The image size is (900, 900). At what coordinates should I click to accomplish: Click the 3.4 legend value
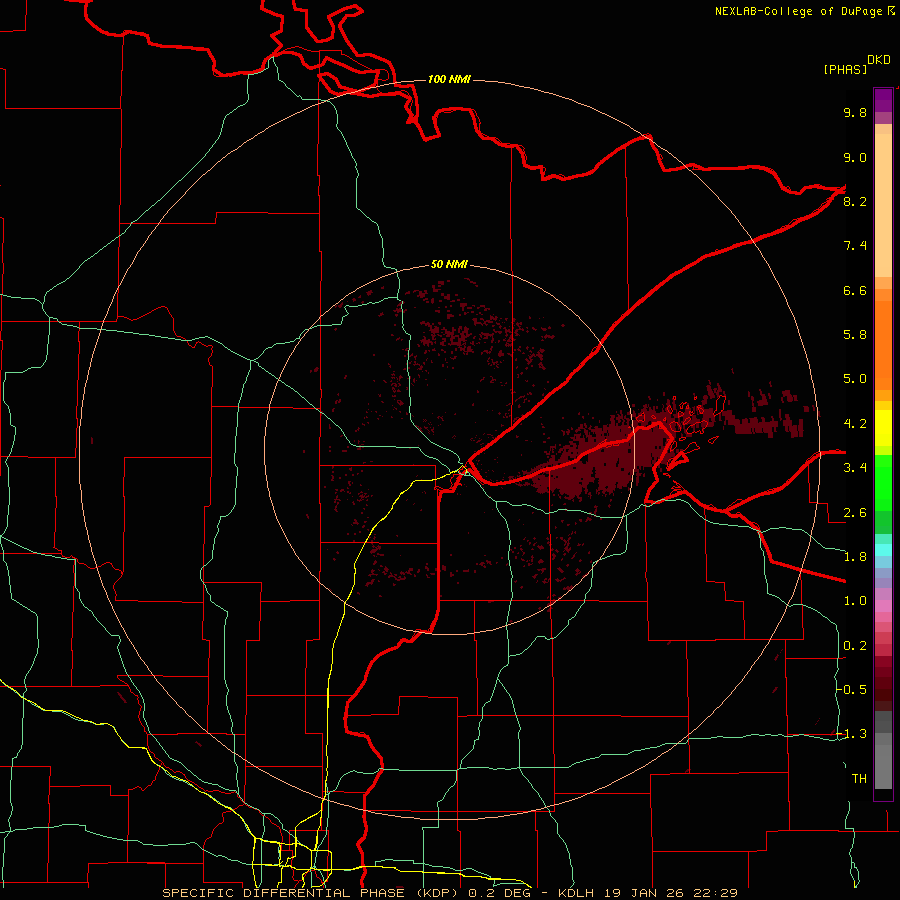click(855, 468)
